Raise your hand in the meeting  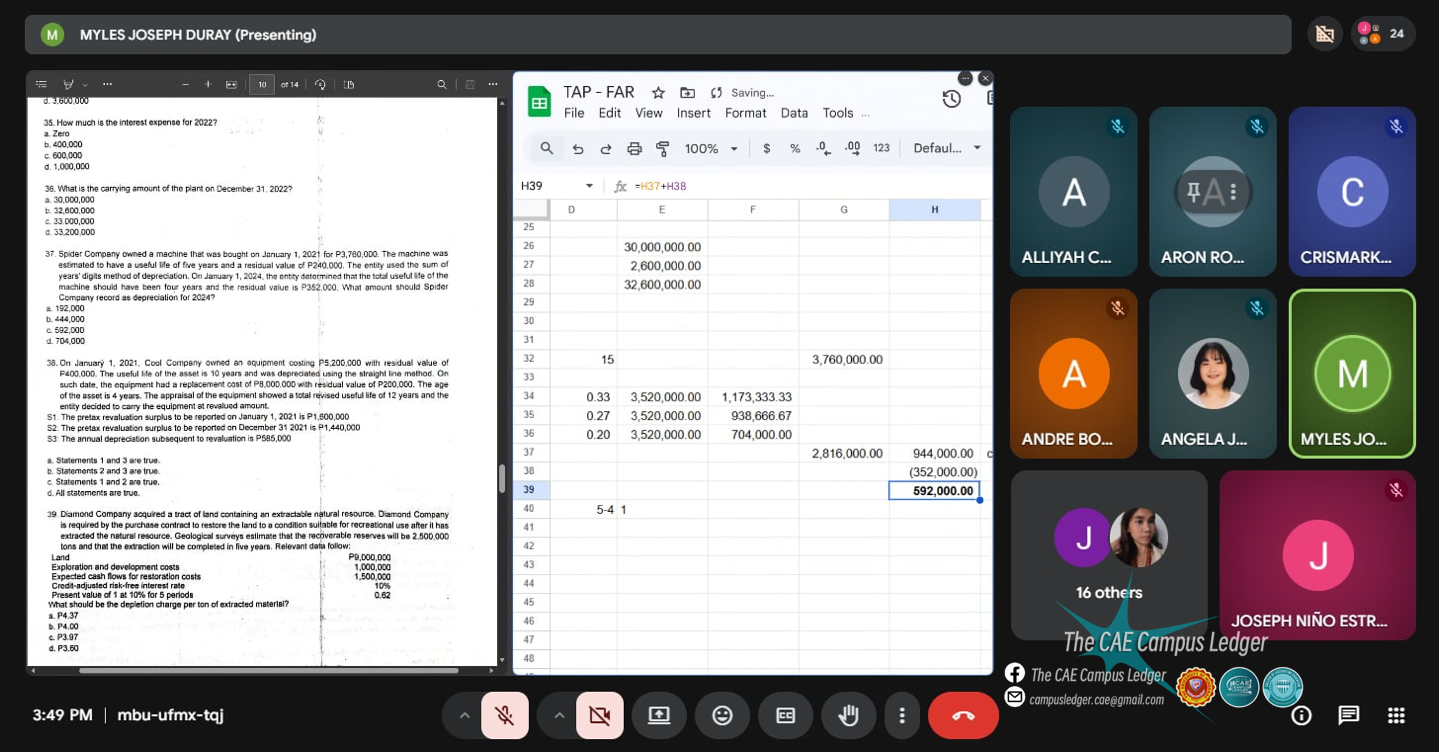[848, 716]
